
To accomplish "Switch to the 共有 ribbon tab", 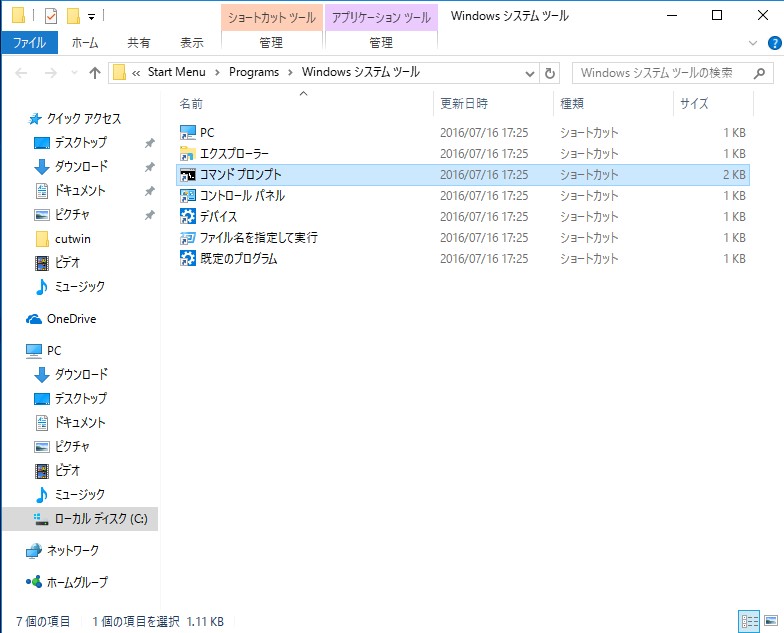I will click(x=138, y=43).
